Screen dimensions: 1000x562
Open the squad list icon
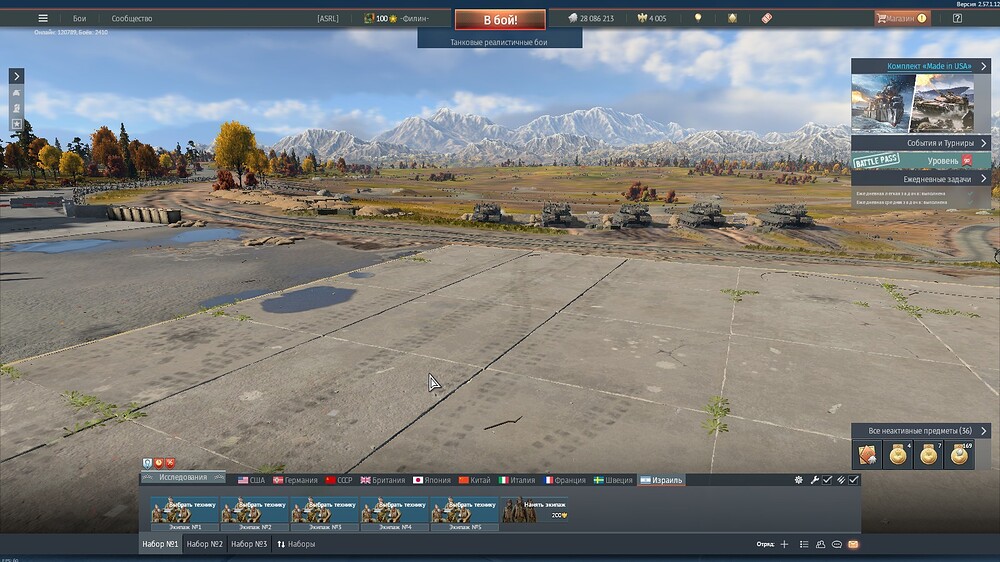coord(804,544)
